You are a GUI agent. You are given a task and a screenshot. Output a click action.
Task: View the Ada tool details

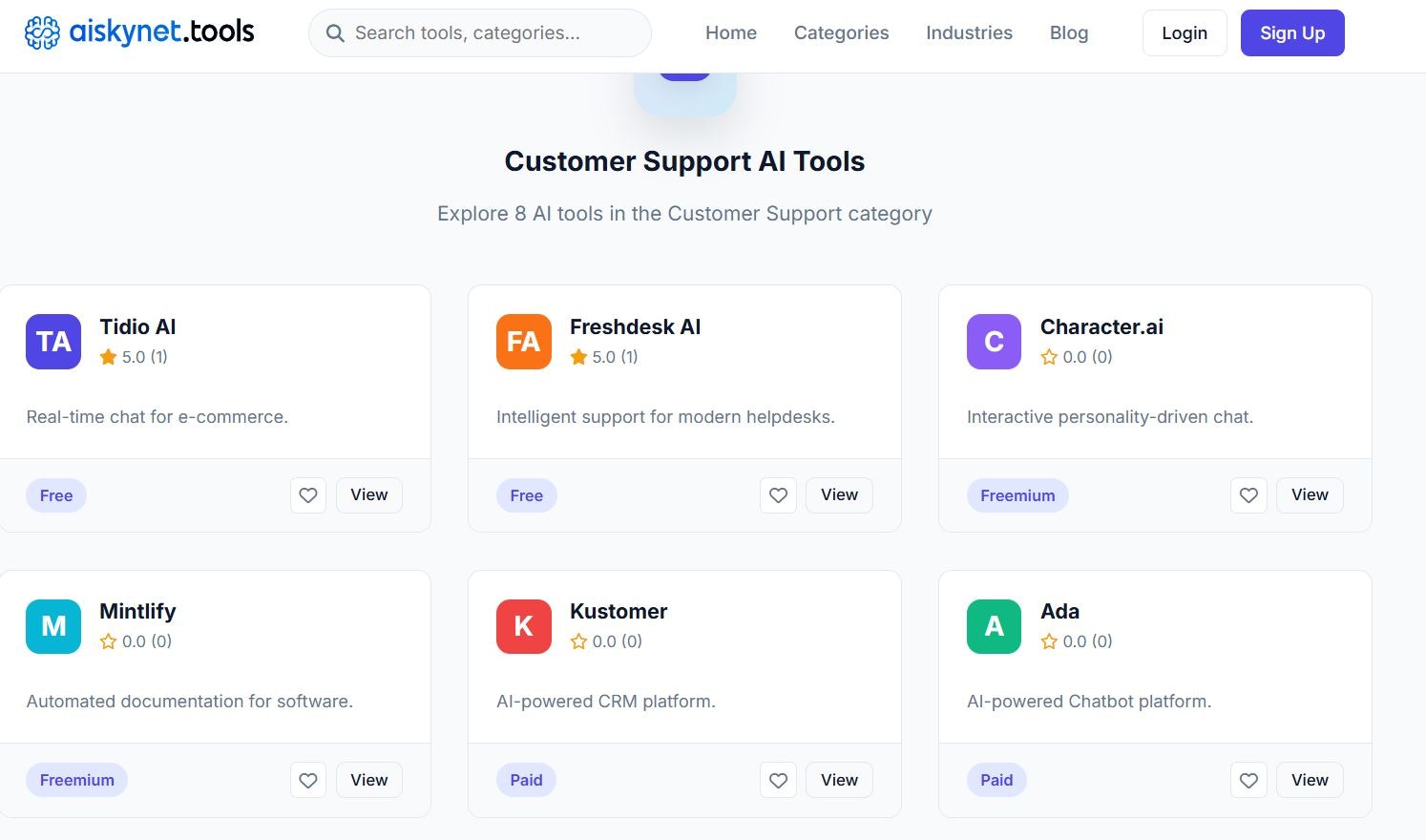tap(1309, 780)
